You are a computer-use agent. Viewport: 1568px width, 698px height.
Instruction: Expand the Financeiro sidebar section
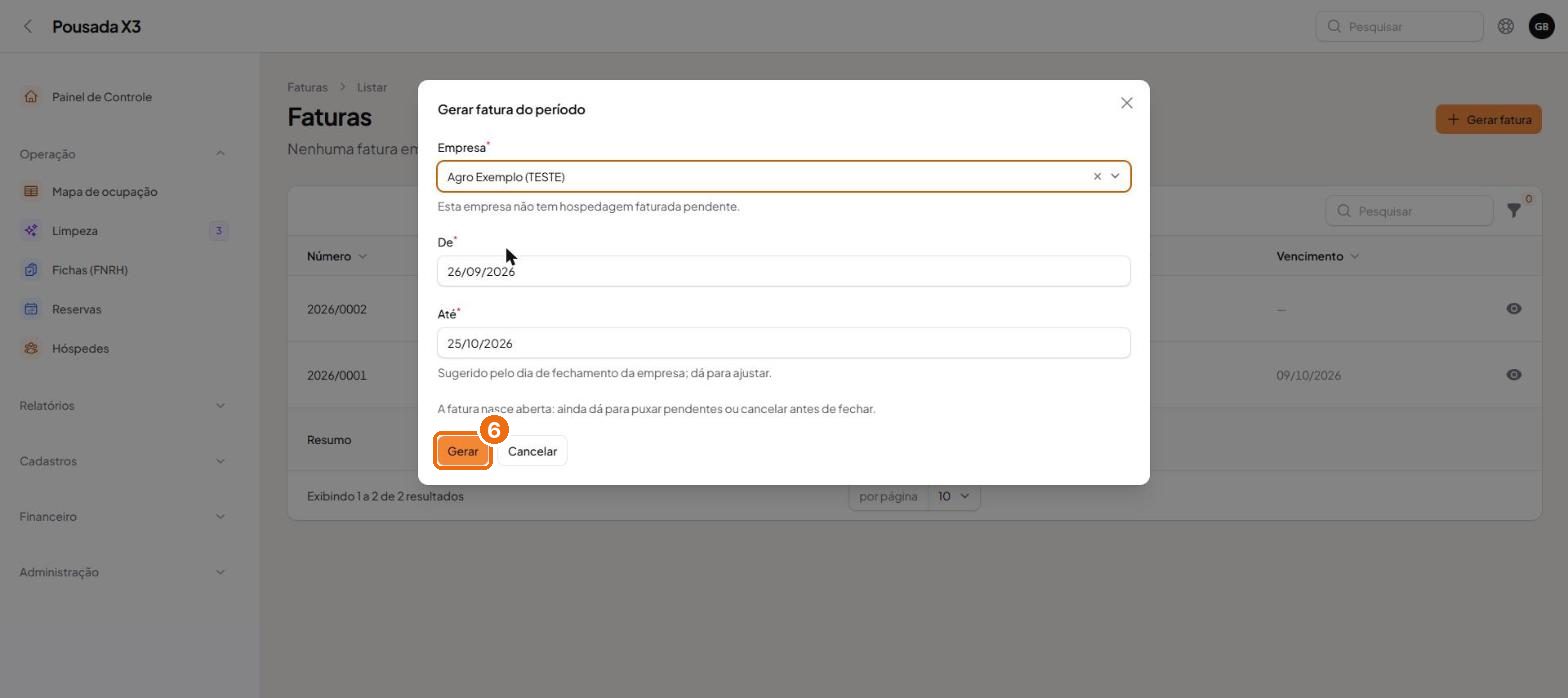pyautogui.click(x=122, y=517)
